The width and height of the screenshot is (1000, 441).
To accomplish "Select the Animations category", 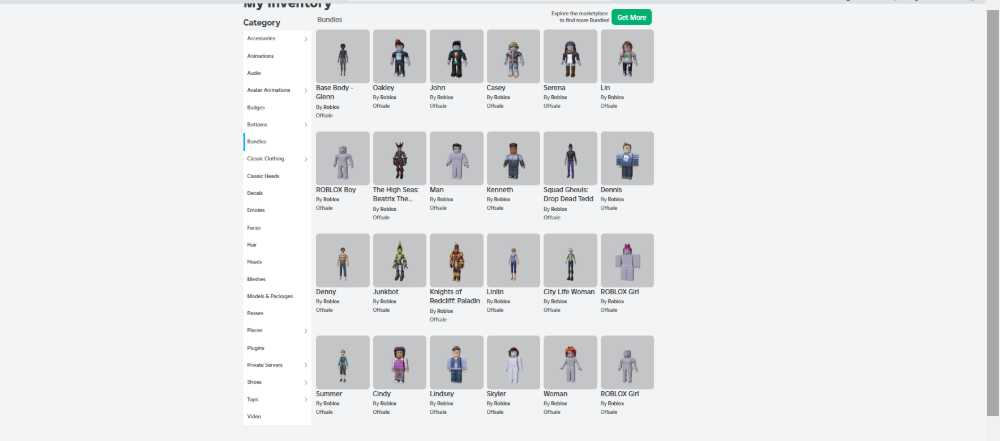I will (x=260, y=56).
